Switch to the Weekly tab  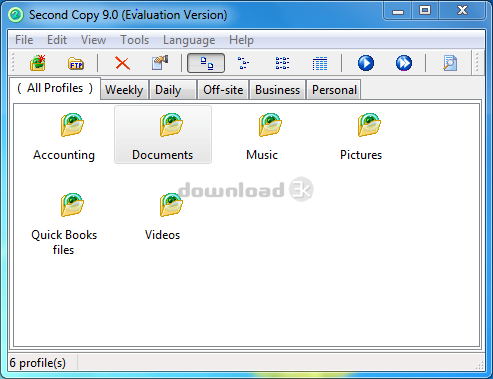tap(124, 90)
